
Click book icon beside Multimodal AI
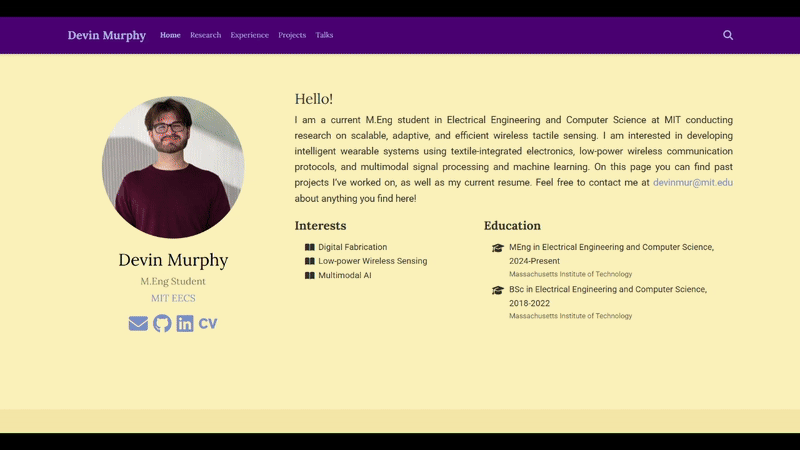click(310, 275)
